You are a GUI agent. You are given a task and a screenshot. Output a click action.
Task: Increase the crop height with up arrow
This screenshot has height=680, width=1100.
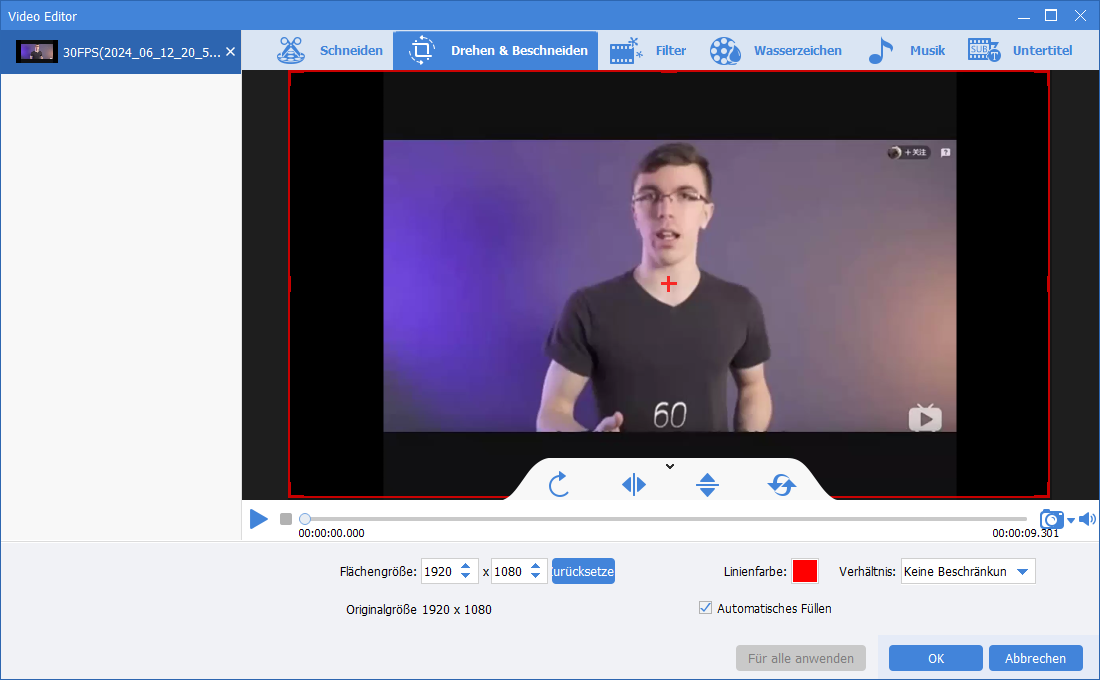pos(536,566)
